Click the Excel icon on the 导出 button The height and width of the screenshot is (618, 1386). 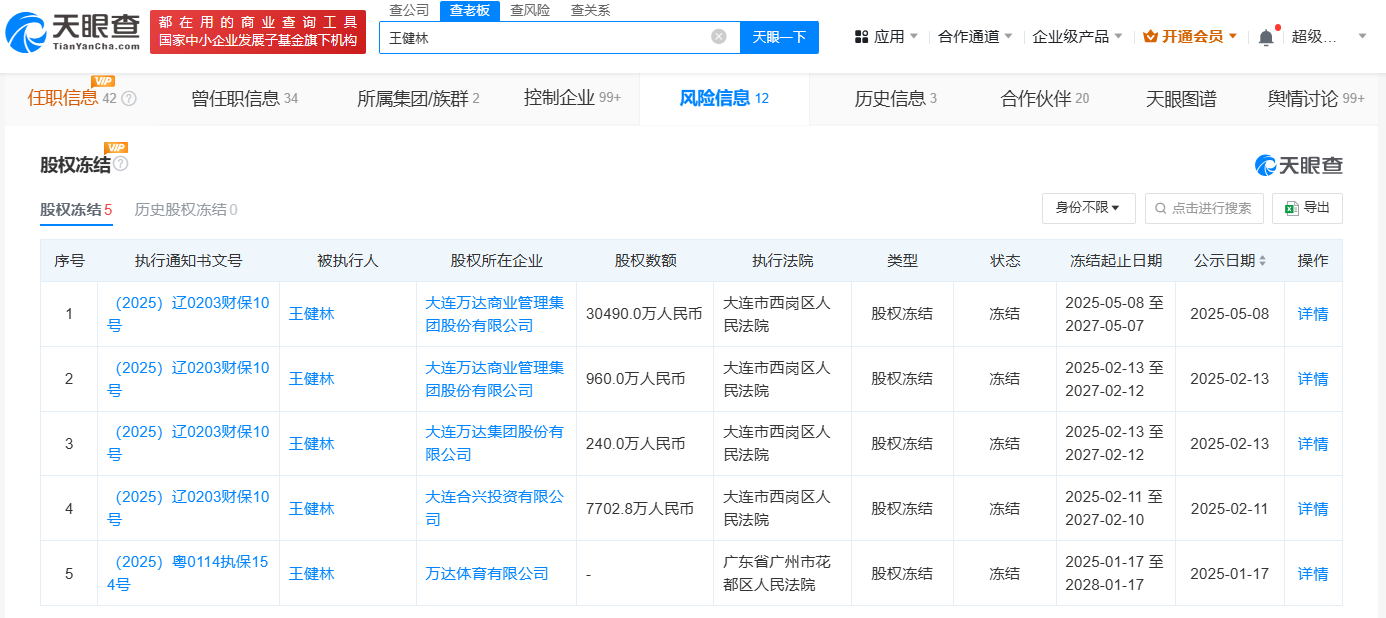pos(1292,208)
